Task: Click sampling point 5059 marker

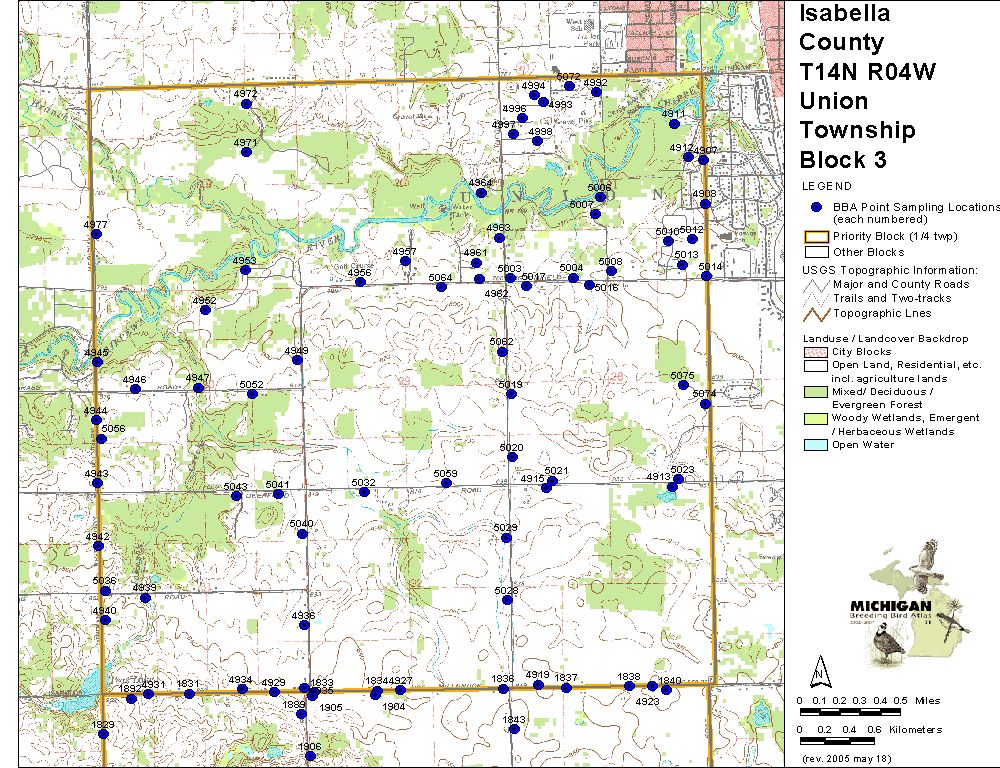Action: tap(446, 483)
